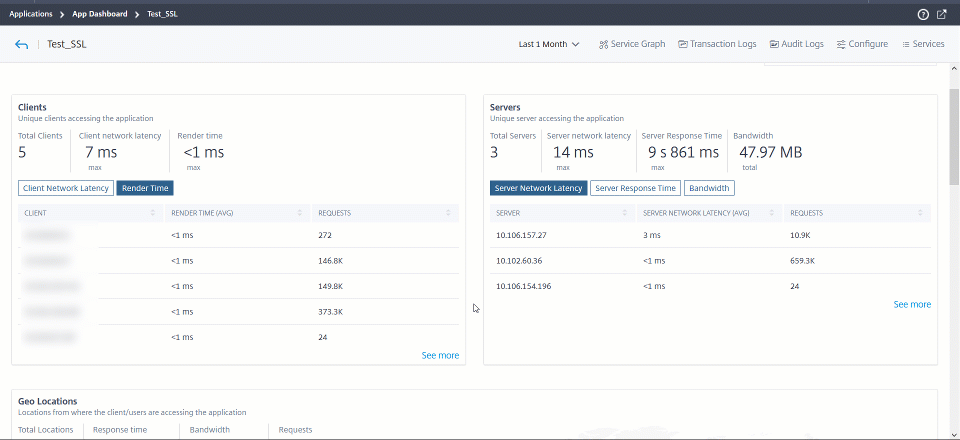Select server 10.102.60.36 row
The height and width of the screenshot is (440, 960).
710,261
